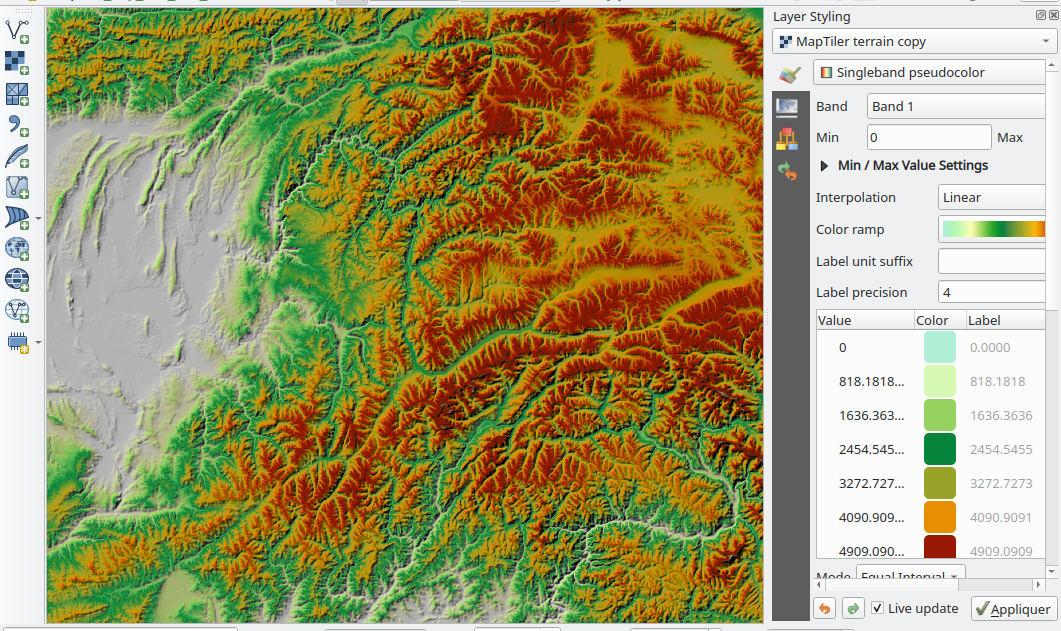The height and width of the screenshot is (631, 1061).
Task: Add a SpatiaLite layer
Action: pos(16,156)
